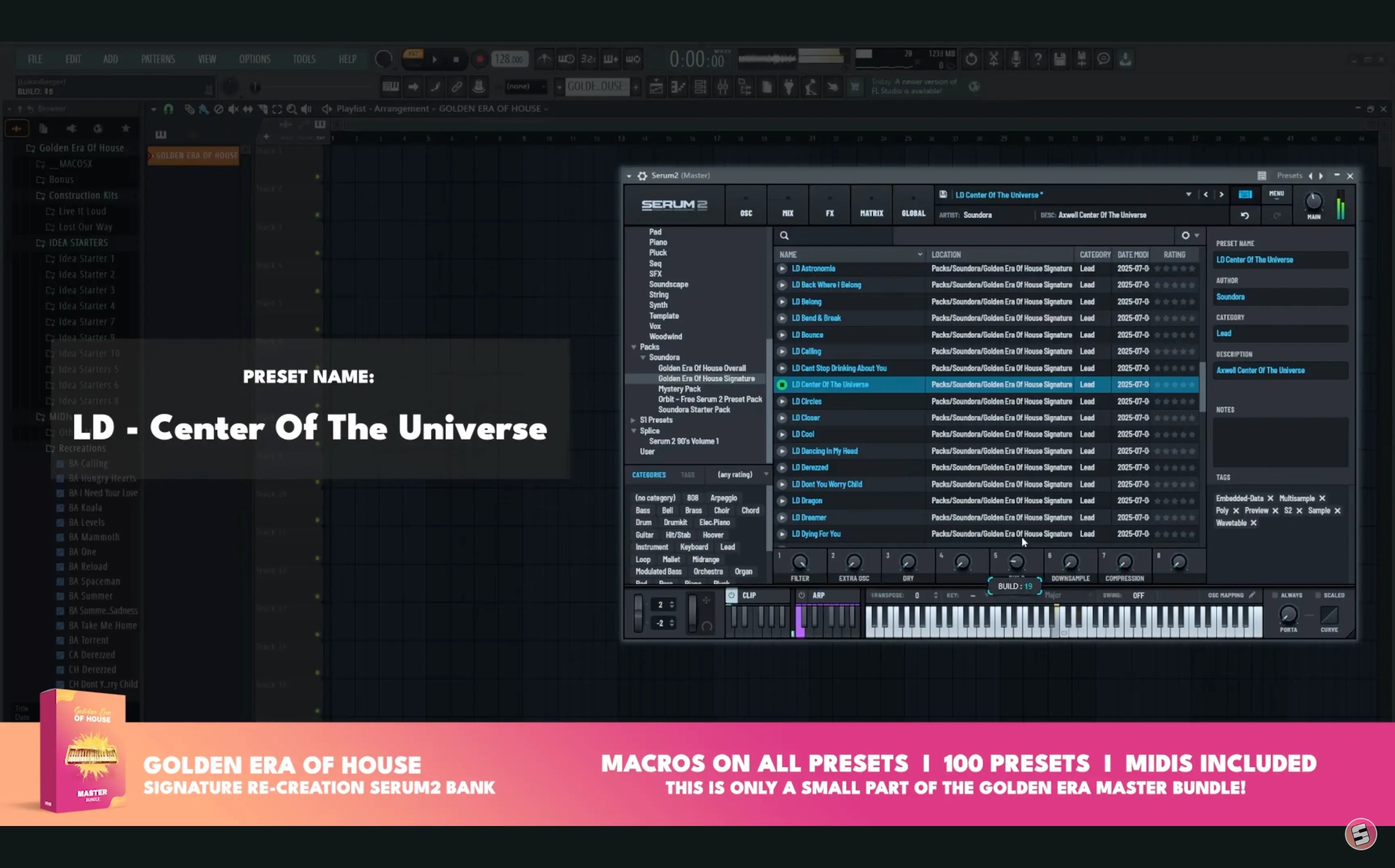Image resolution: width=1395 pixels, height=868 pixels.
Task: Collapse the Splice tree node
Action: [x=633, y=430]
